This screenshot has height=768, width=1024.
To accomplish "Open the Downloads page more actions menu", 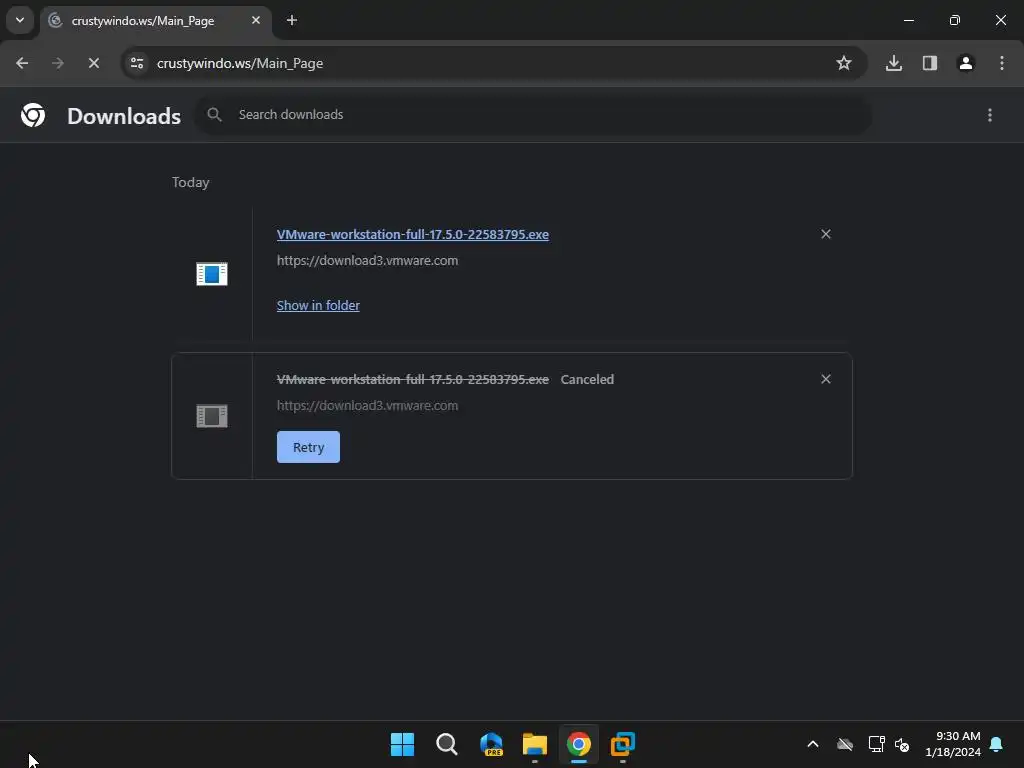I will coord(990,115).
